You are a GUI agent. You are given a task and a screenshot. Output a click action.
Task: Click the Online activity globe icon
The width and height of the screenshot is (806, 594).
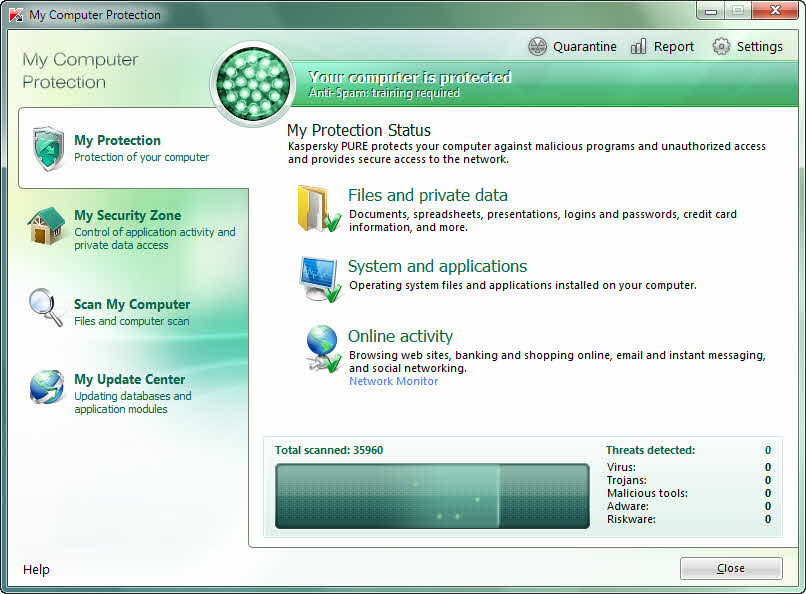[323, 349]
